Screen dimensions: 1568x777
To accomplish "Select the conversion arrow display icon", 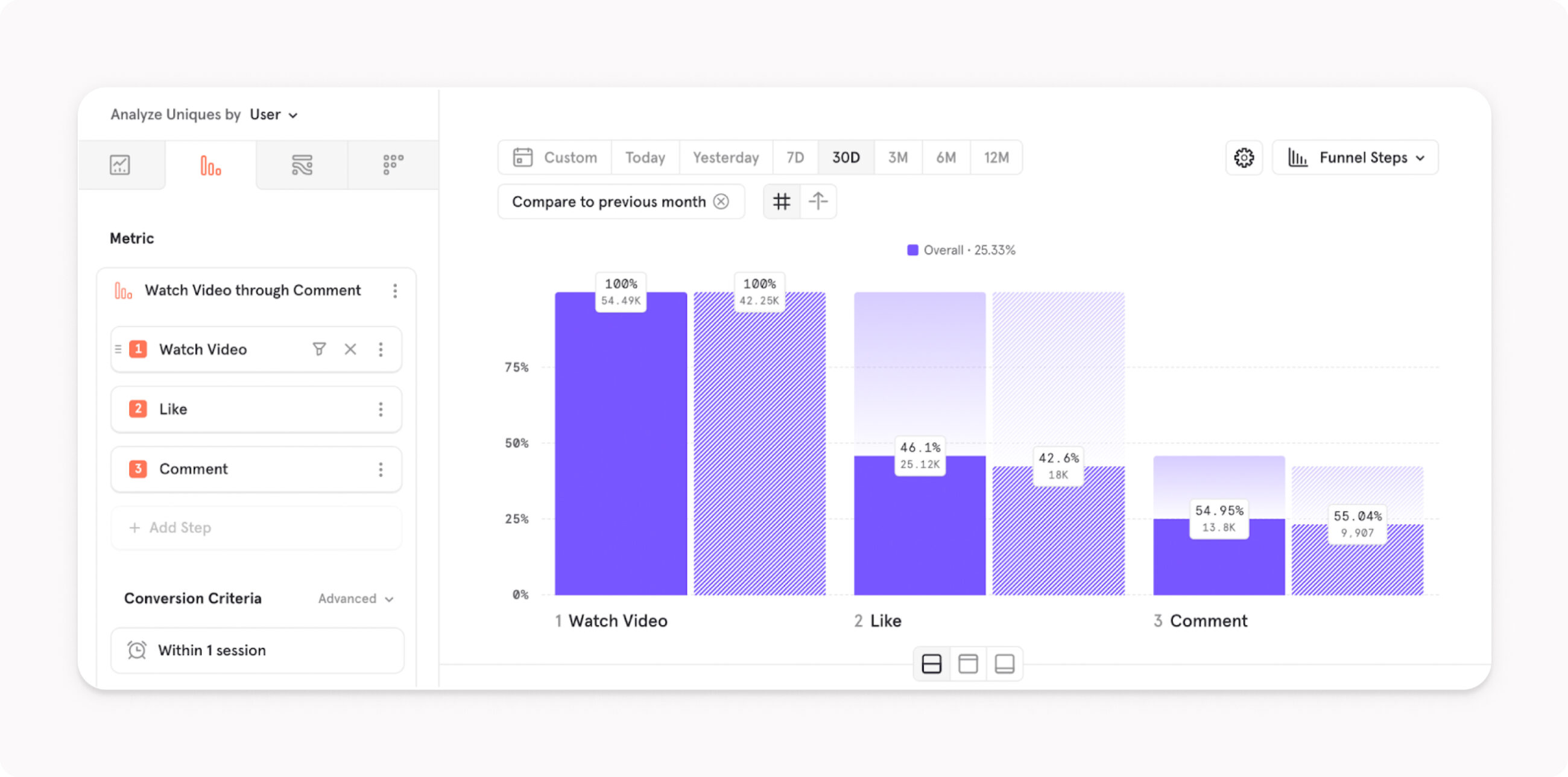I will coord(818,201).
